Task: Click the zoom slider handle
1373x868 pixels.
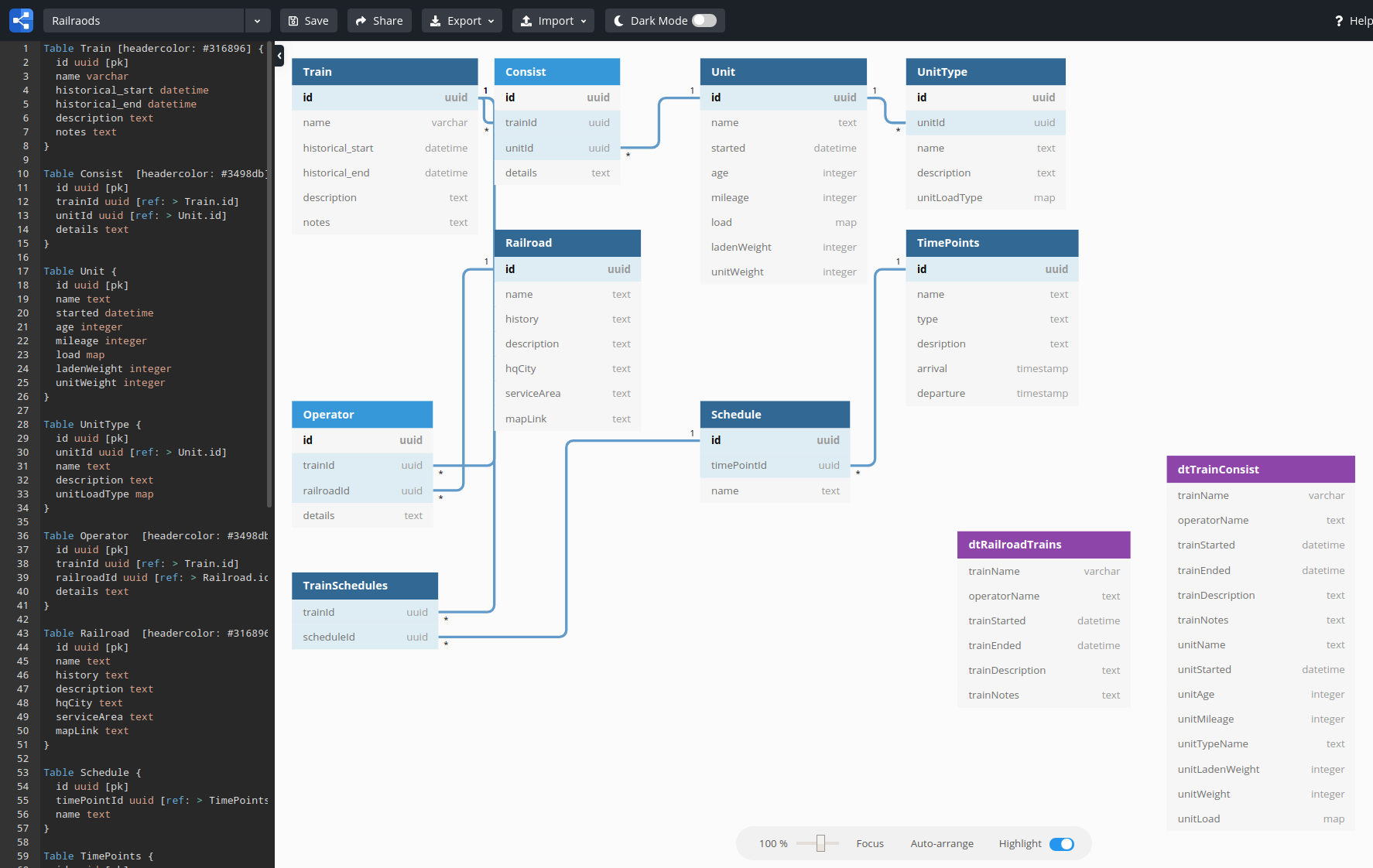Action: click(x=820, y=843)
